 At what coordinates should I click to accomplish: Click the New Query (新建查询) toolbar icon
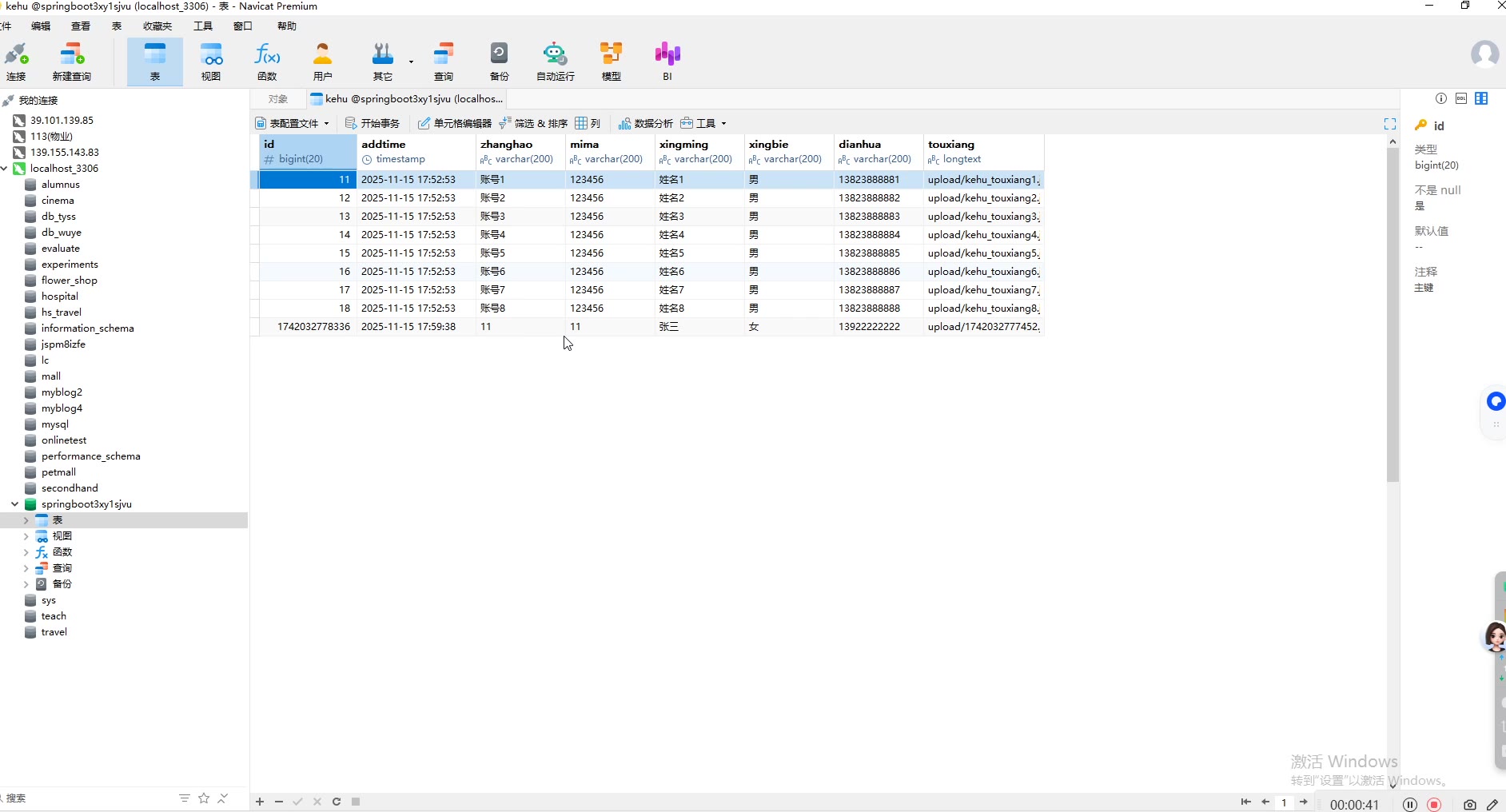click(71, 62)
